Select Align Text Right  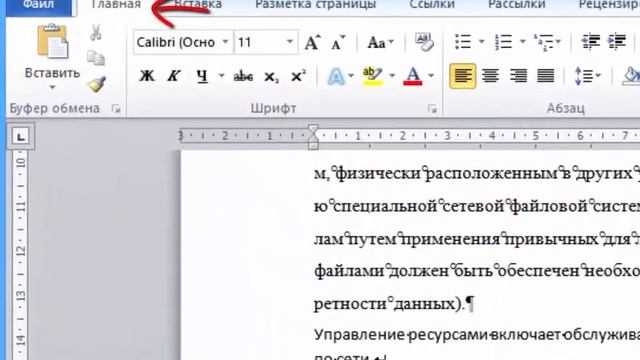(x=518, y=76)
